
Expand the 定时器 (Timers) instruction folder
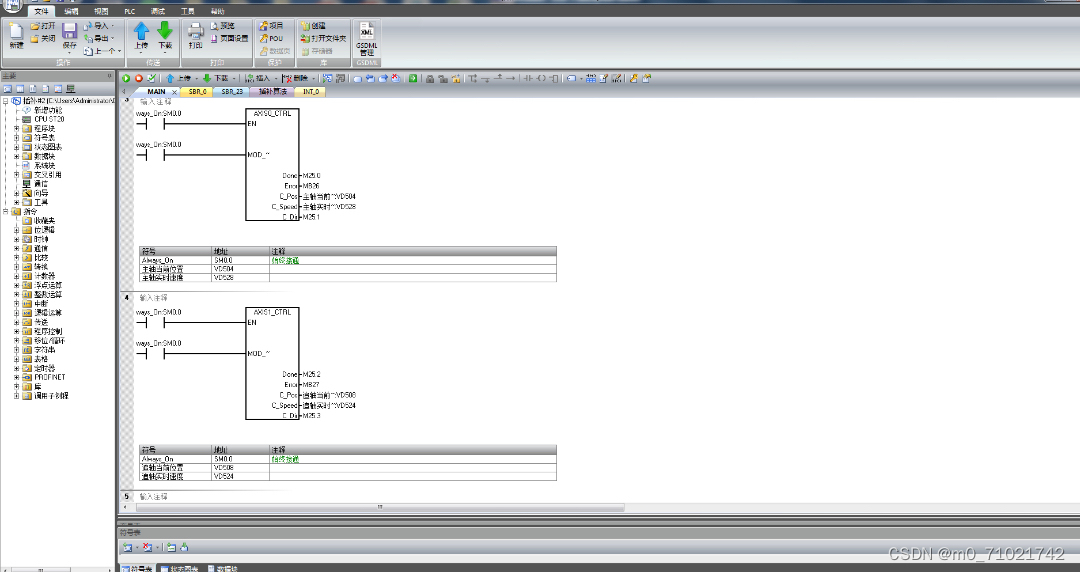pyautogui.click(x=17, y=368)
